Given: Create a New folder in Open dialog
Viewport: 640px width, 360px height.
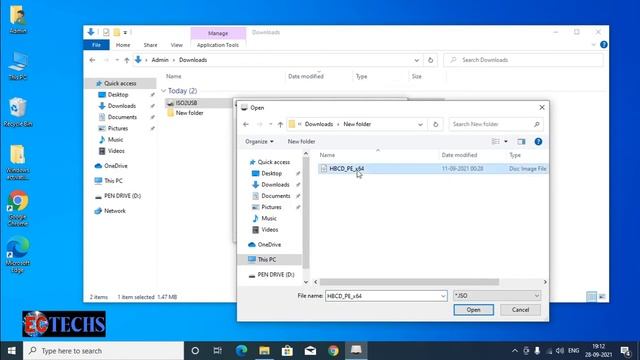Looking at the screenshot, I should [x=301, y=142].
